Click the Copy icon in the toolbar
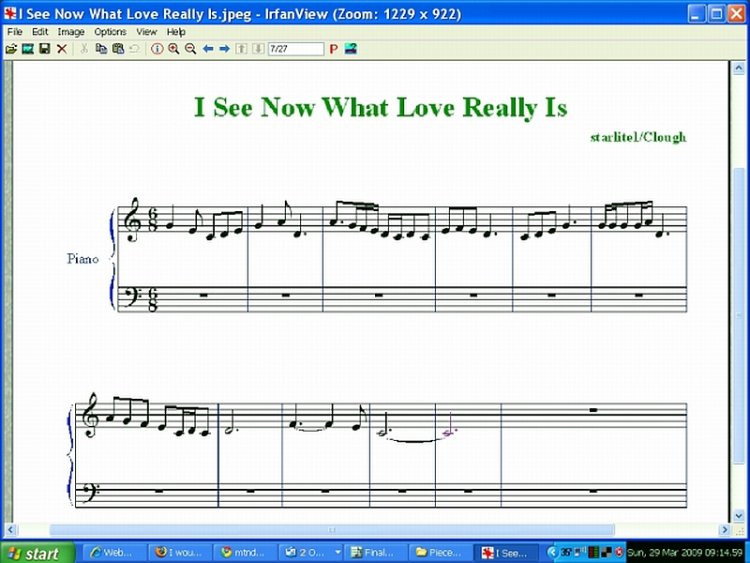This screenshot has height=563, width=750. coord(101,48)
